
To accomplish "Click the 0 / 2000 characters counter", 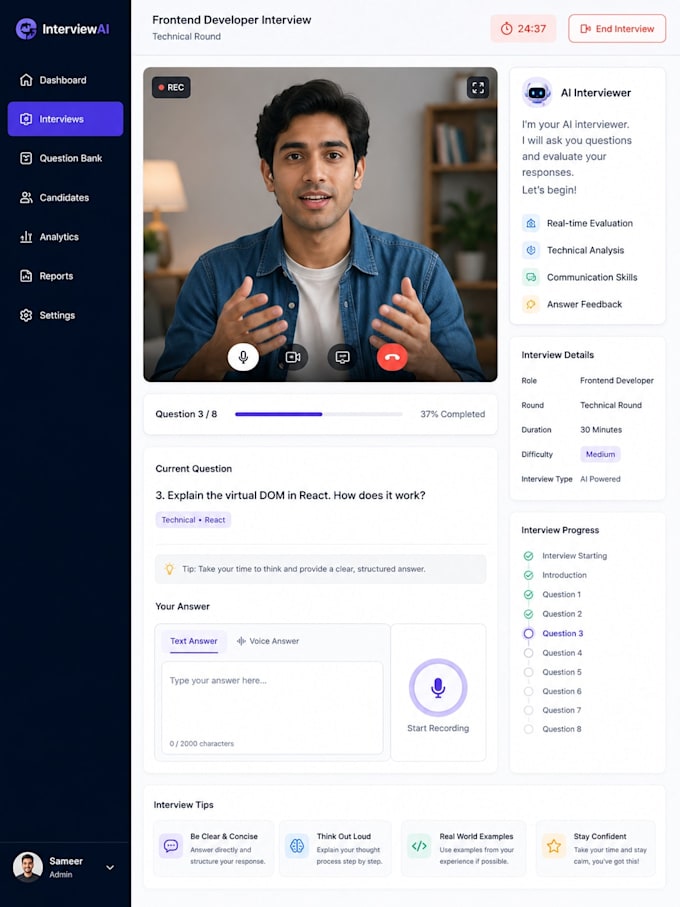I will [202, 743].
